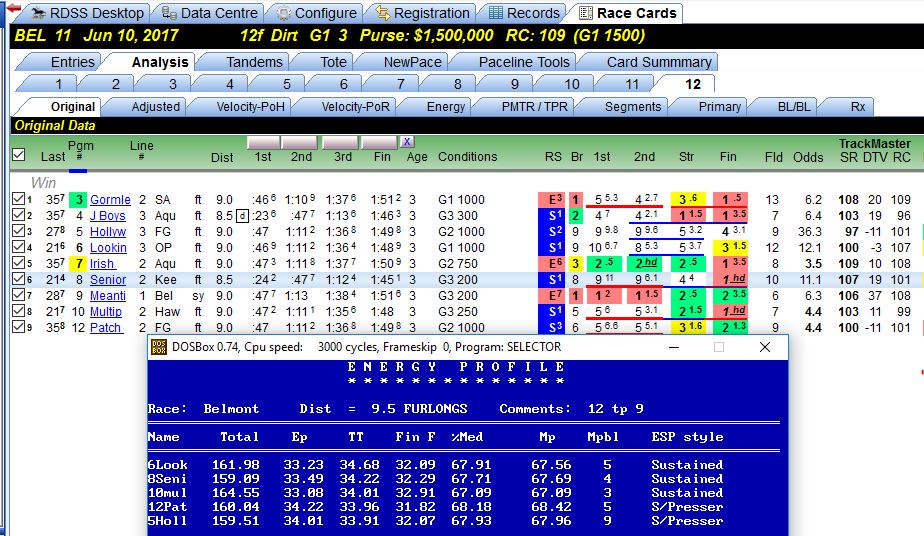
Task: Click the DOSBox window title icon
Action: [159, 347]
